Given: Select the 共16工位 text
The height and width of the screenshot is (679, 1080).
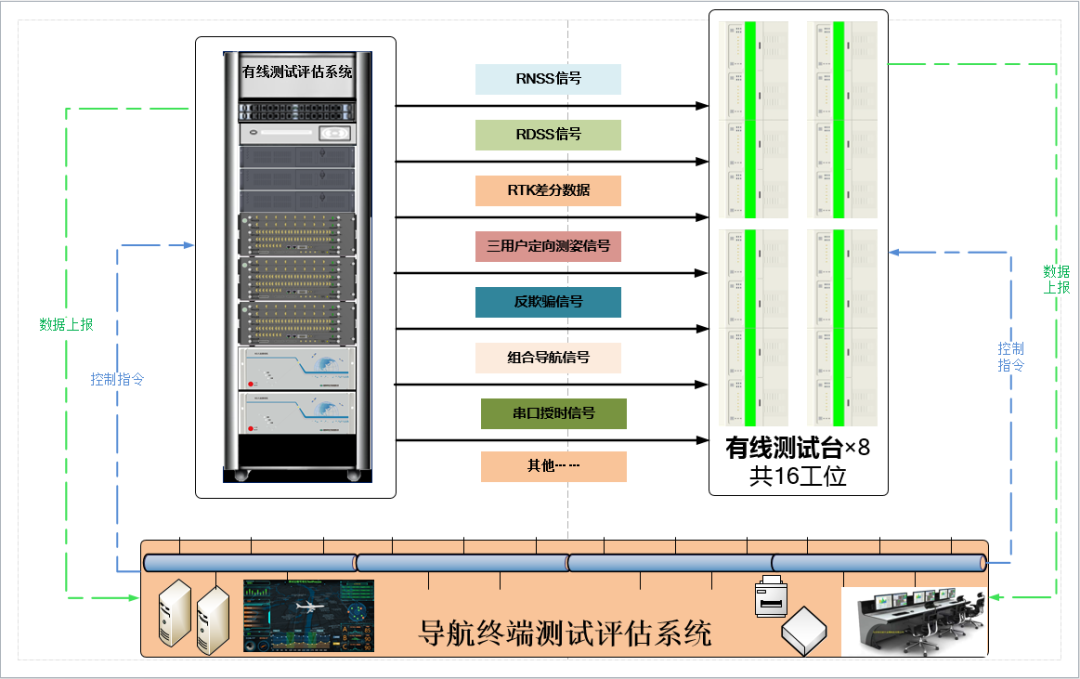Looking at the screenshot, I should pos(798,476).
